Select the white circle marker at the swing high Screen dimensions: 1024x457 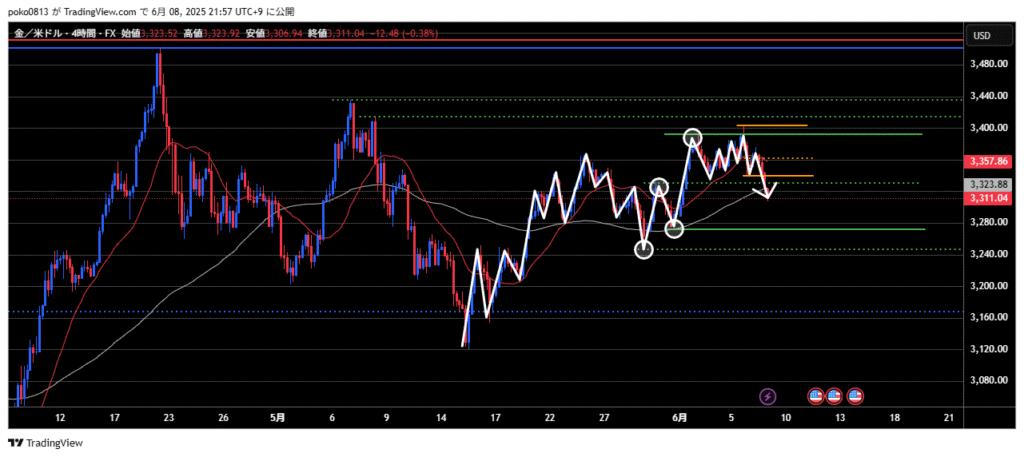click(x=693, y=137)
